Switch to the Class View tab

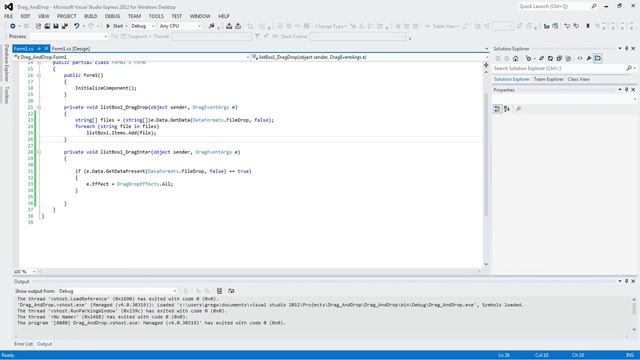click(578, 79)
